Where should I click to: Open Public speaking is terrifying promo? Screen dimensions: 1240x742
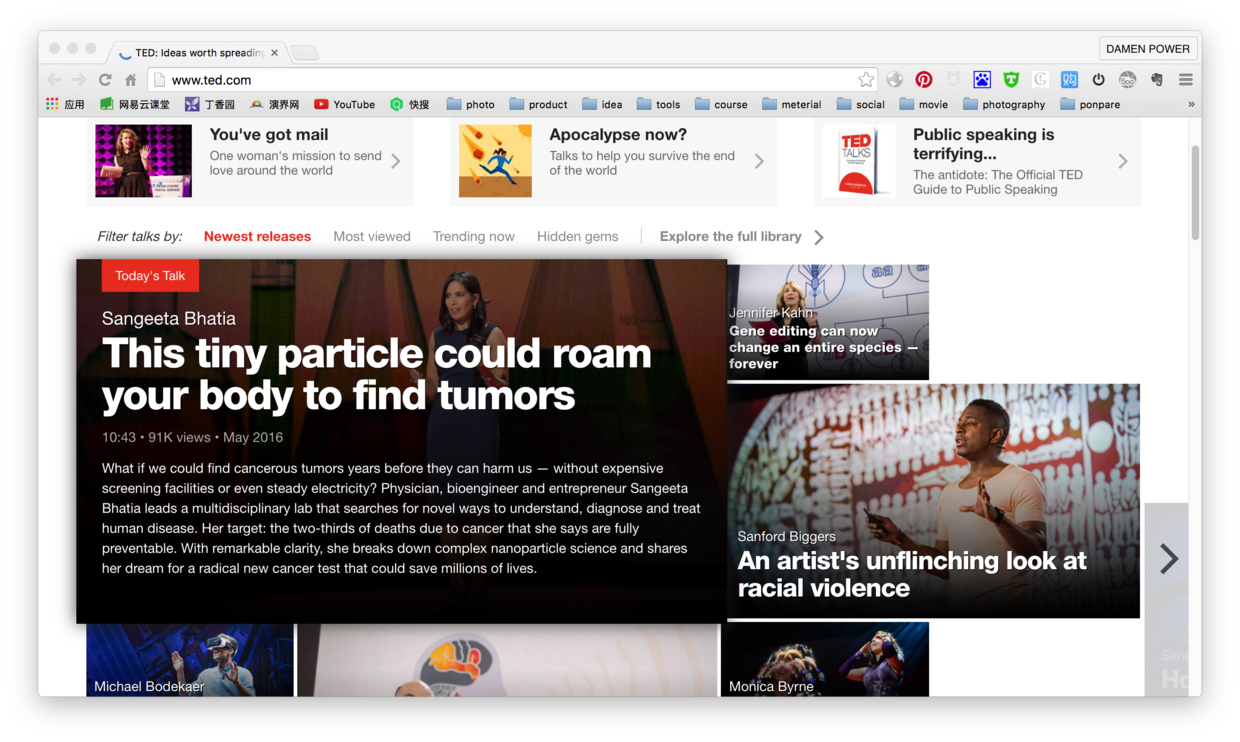pyautogui.click(x=977, y=161)
